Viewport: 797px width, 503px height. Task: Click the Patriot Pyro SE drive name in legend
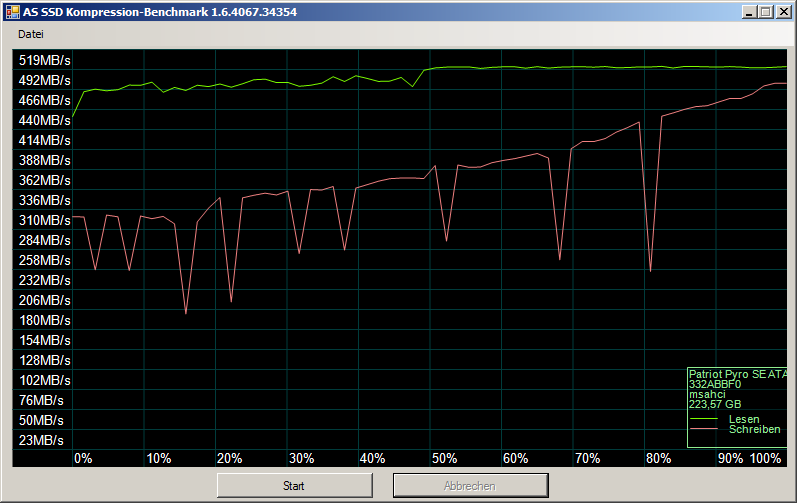point(738,374)
